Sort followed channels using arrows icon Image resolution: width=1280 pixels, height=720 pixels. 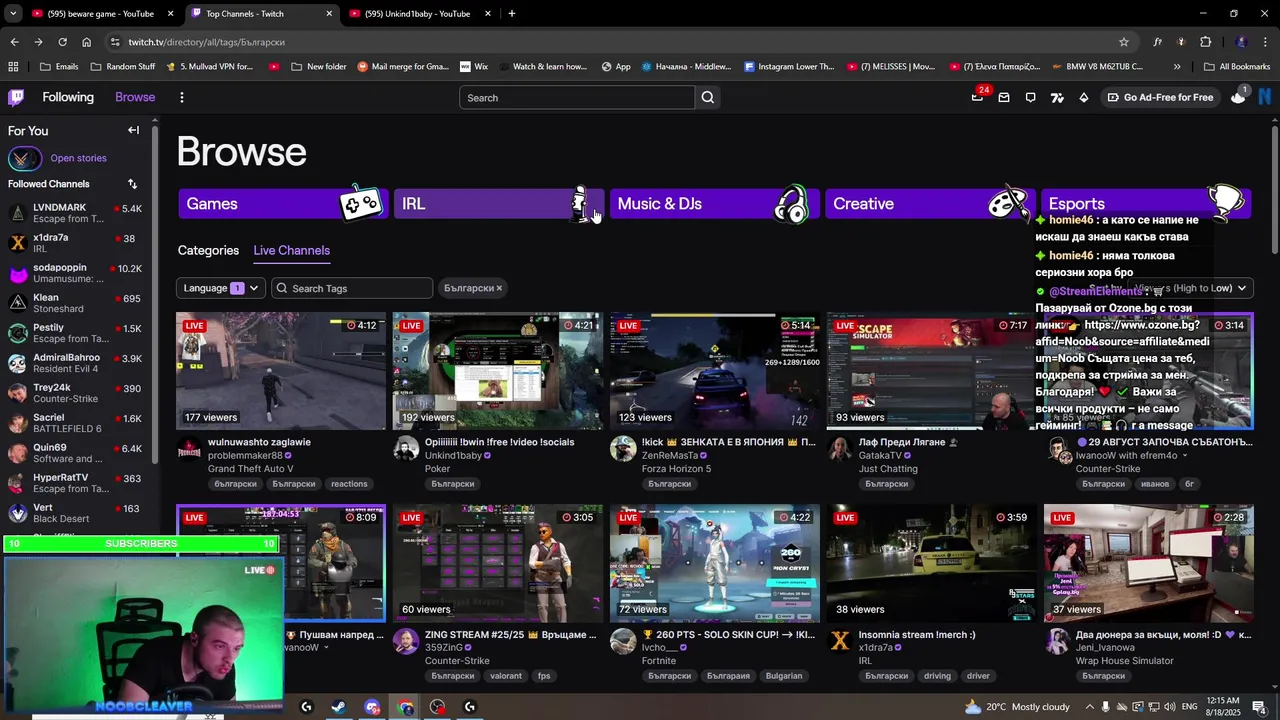click(132, 184)
